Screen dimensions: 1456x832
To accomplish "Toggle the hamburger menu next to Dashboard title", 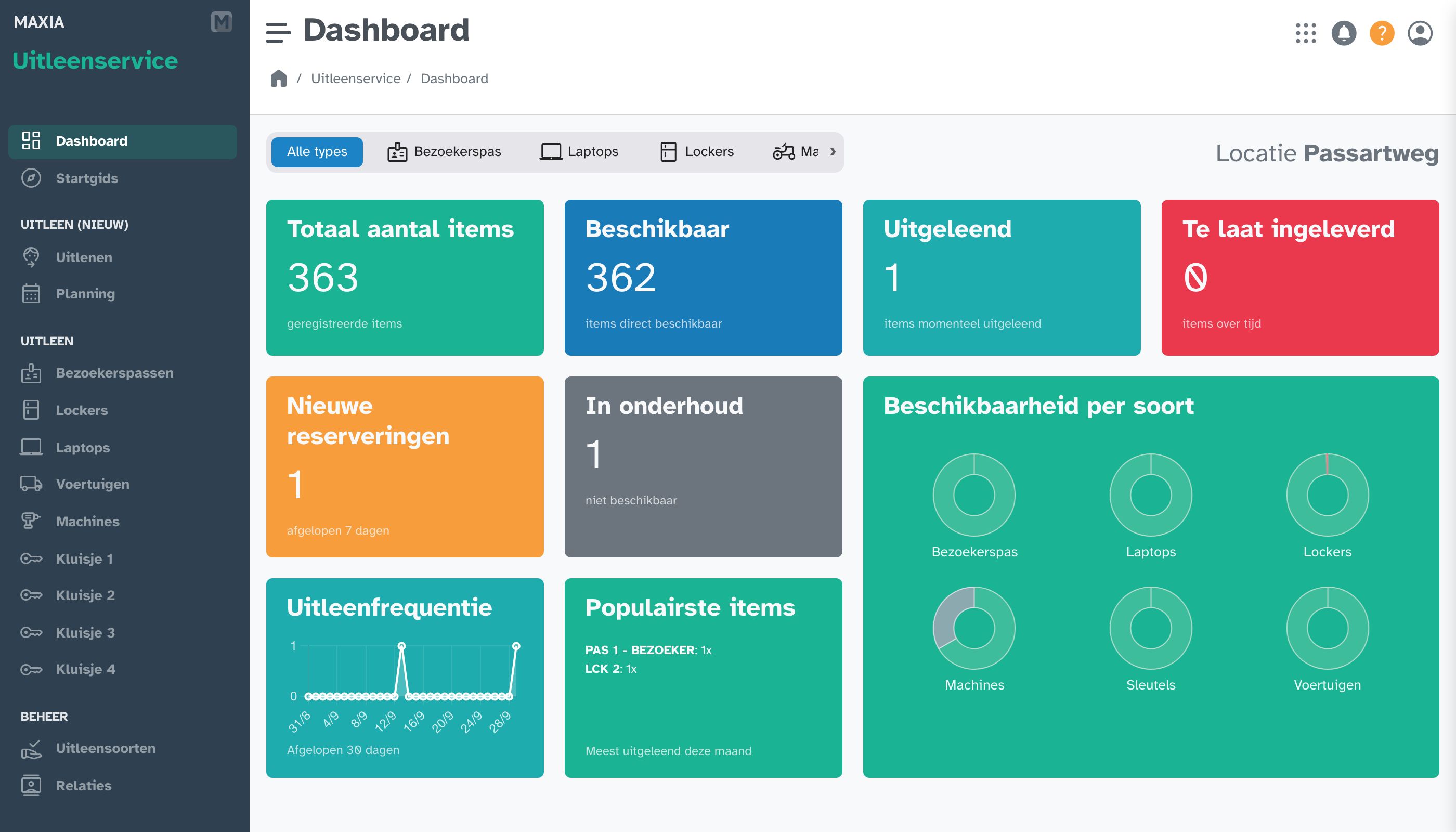I will pyautogui.click(x=278, y=33).
